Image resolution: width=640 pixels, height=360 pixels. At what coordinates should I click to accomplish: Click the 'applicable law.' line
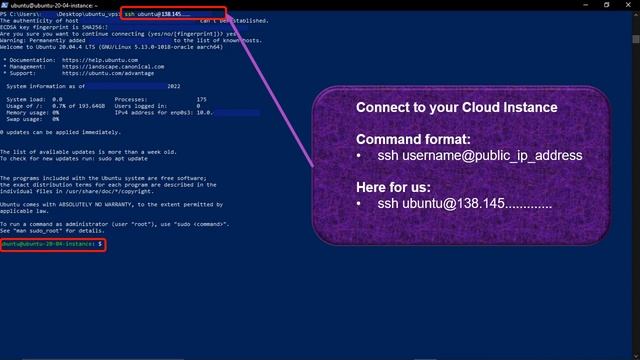[24, 211]
